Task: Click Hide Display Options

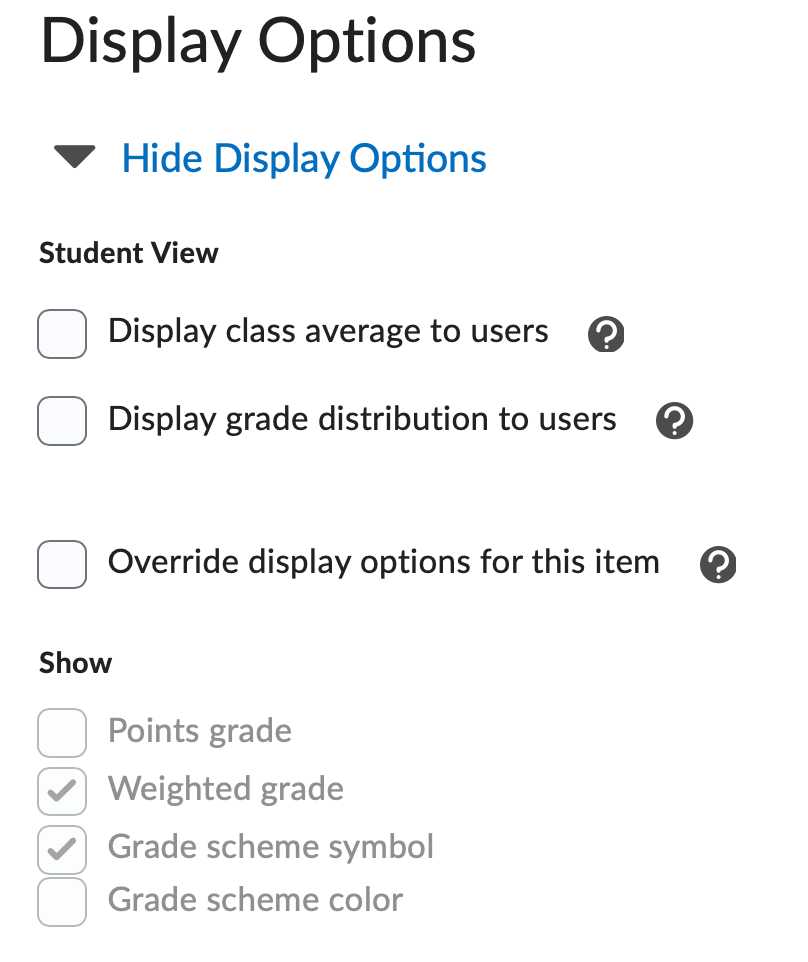Action: pyautogui.click(x=304, y=158)
